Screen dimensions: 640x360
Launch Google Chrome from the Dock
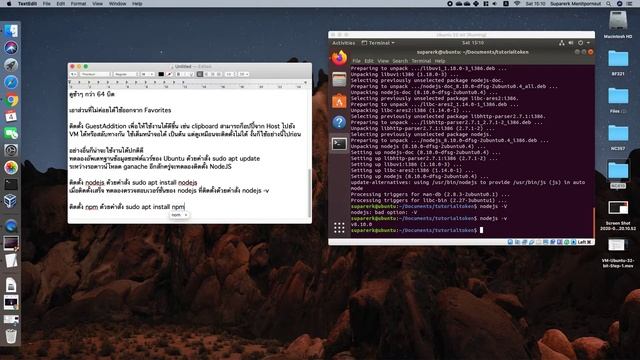click(x=11, y=100)
